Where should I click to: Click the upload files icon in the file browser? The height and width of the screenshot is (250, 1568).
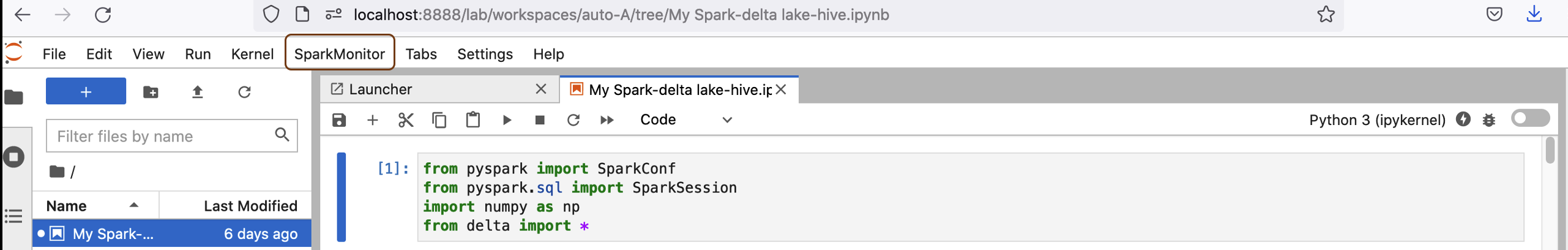(197, 92)
